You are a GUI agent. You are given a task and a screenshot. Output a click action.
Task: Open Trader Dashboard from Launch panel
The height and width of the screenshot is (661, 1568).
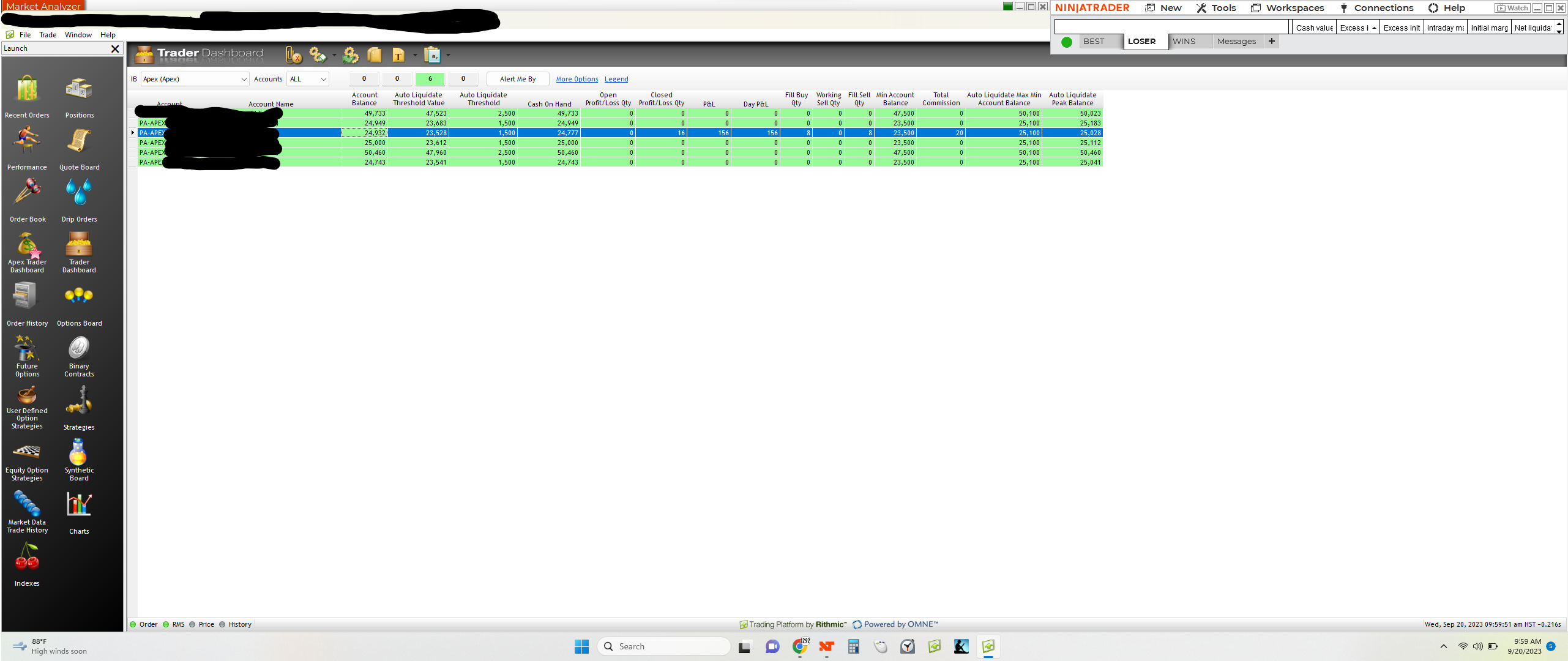click(79, 252)
